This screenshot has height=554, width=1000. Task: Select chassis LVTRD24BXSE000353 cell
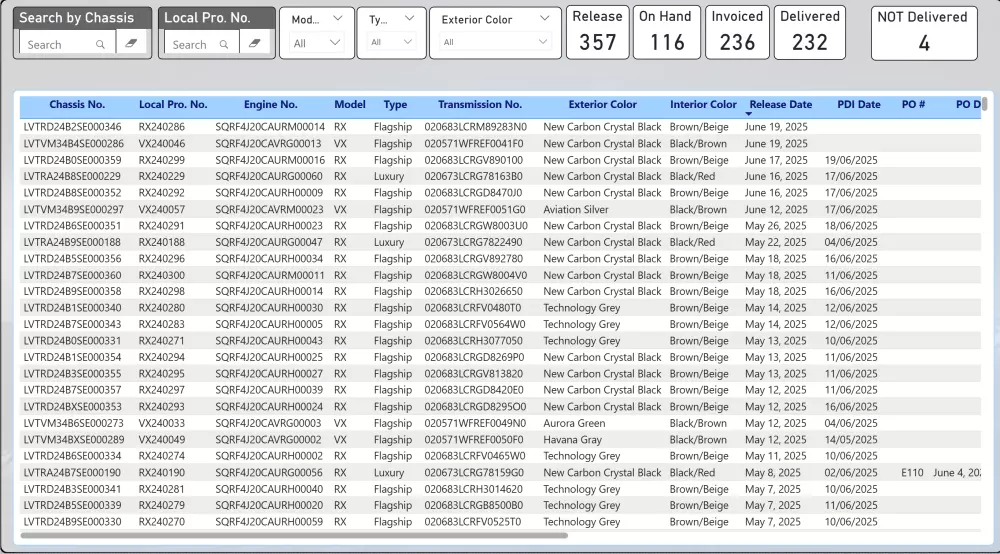tap(72, 407)
